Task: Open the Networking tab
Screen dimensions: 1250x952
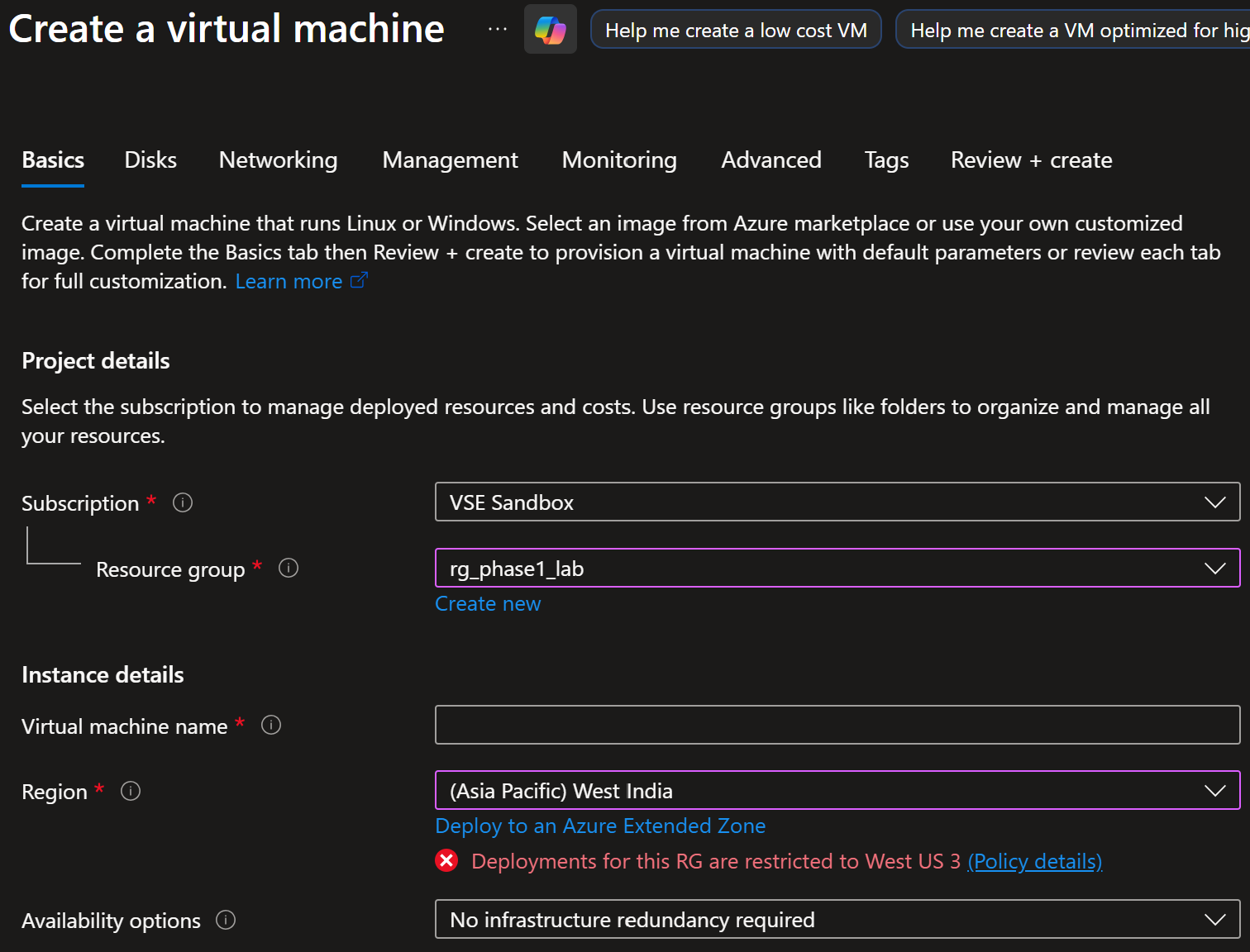Action: click(278, 160)
